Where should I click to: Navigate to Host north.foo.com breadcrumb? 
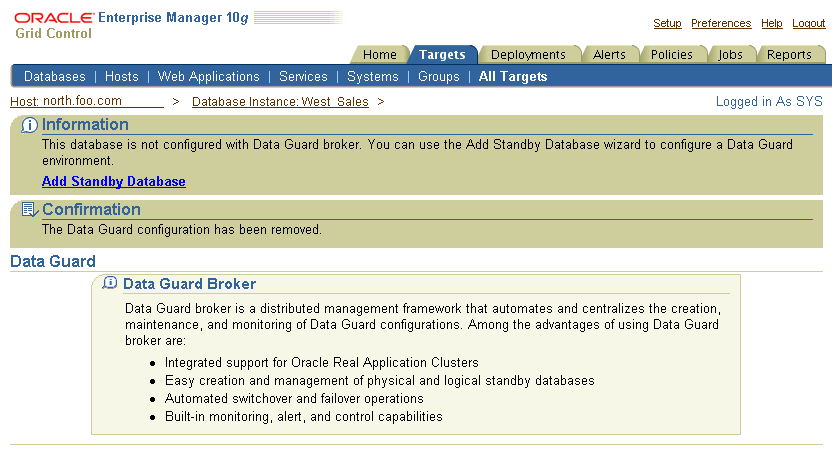(66, 101)
